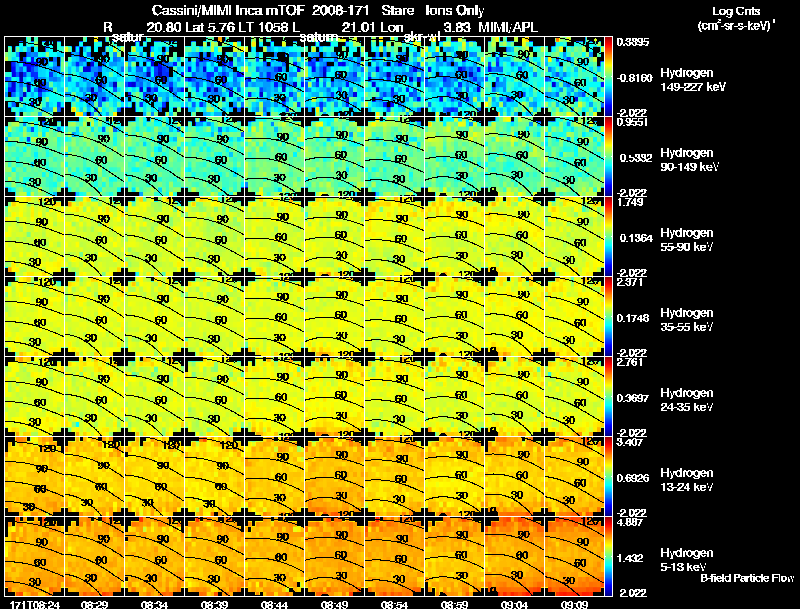Open the 24-35 keV panel at 08:44
Viewport: 800px width, 609px height.
274,396
